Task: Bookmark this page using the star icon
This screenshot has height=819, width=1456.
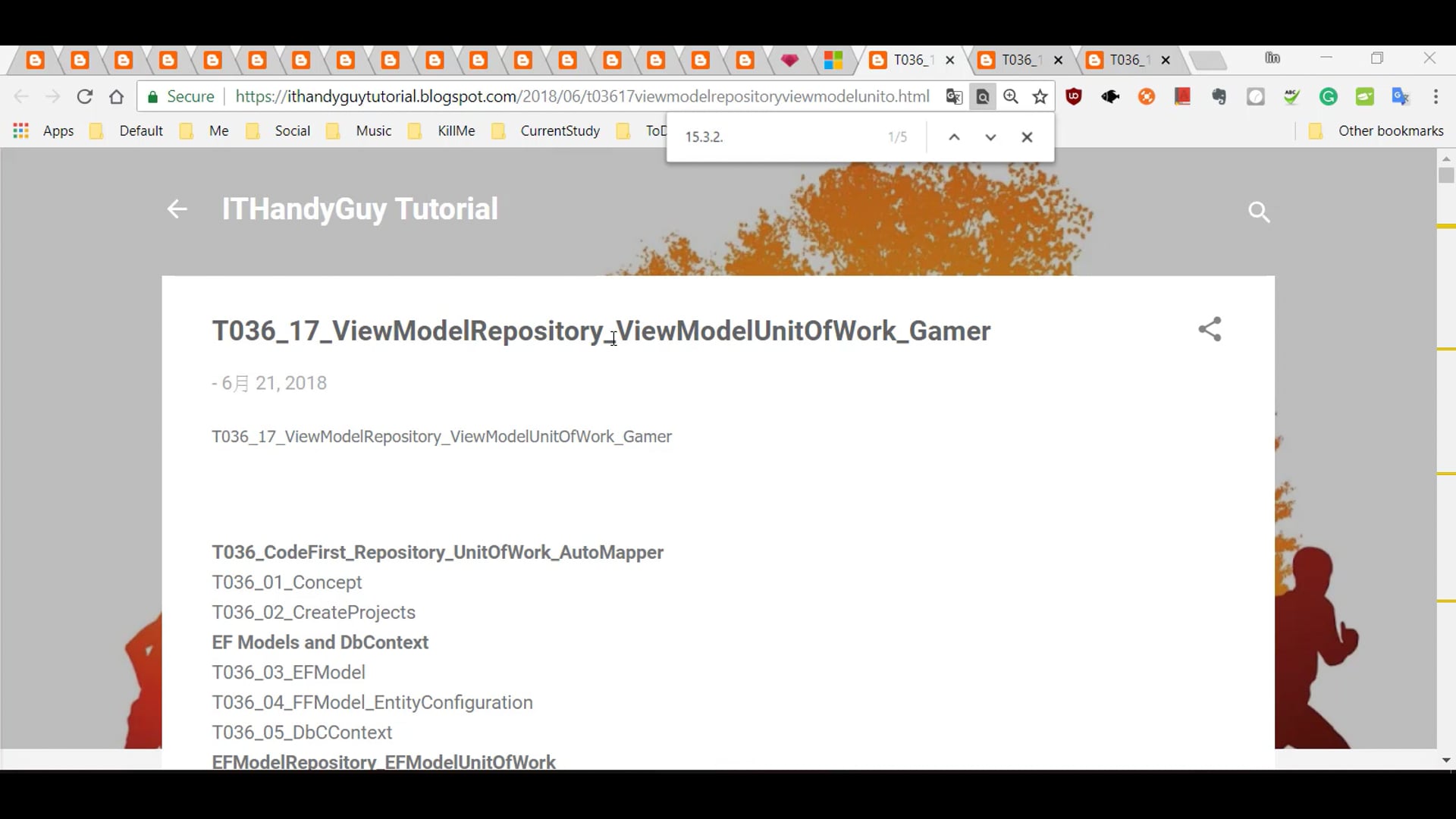Action: [1040, 96]
